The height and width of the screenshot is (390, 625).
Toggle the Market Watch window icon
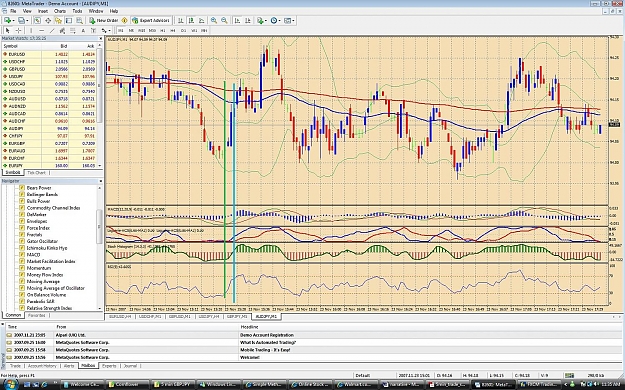coord(37,20)
